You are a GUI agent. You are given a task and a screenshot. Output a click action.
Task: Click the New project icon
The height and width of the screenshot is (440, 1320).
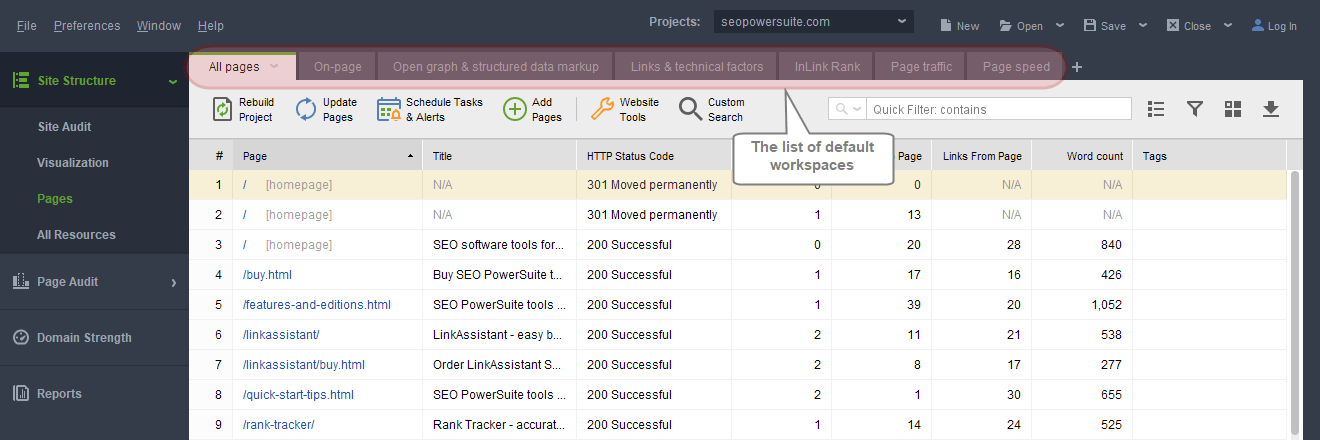pos(945,26)
